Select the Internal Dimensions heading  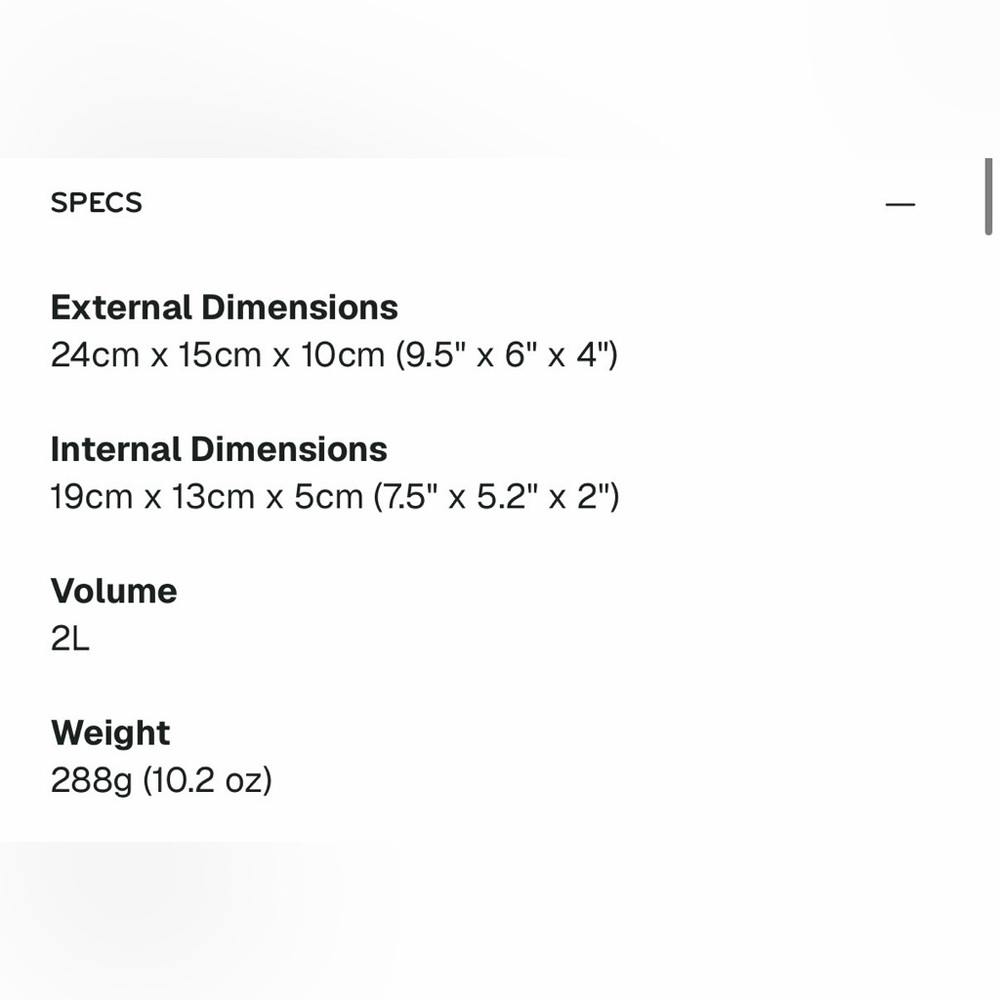(219, 449)
